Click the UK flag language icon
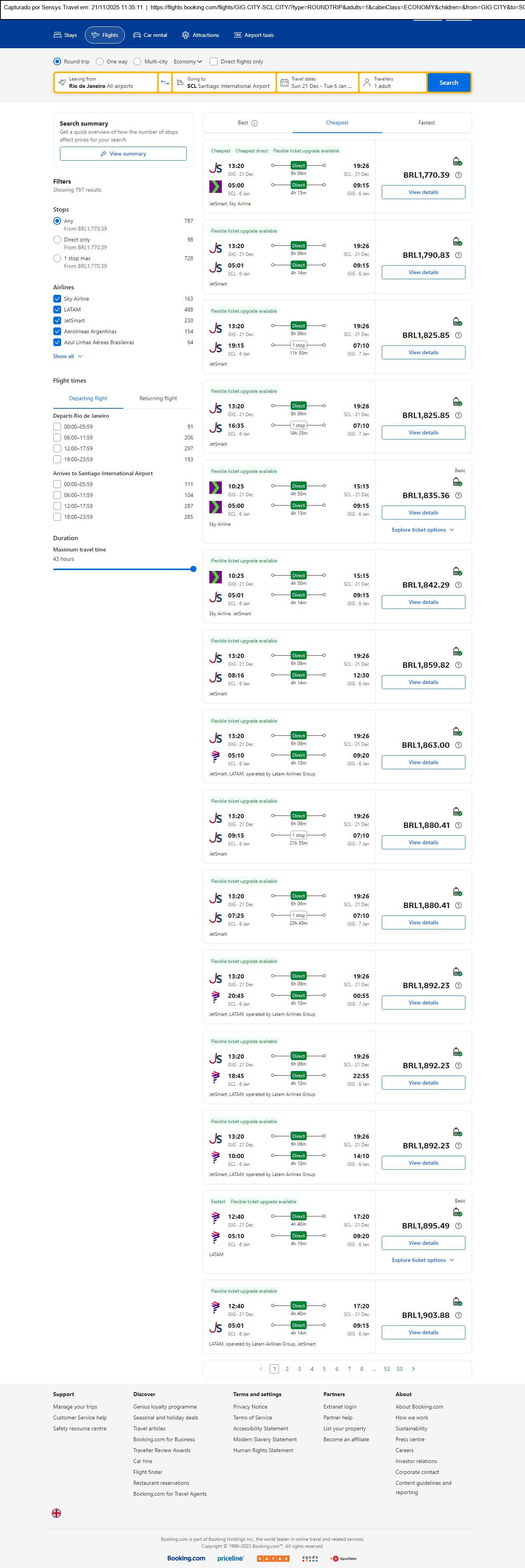 [57, 1513]
